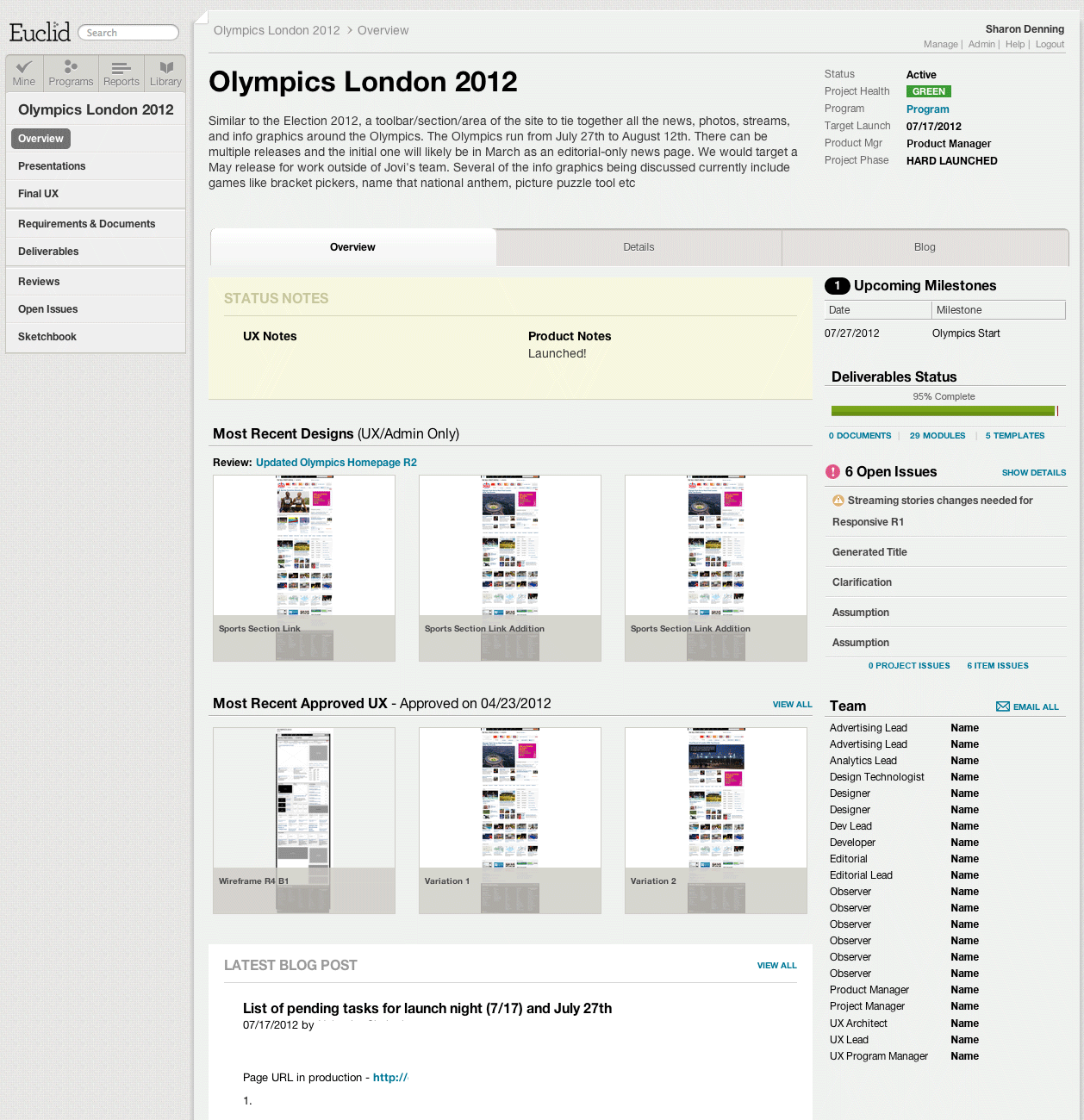The width and height of the screenshot is (1084, 1120).
Task: Click the Logout link
Action: (x=1050, y=45)
